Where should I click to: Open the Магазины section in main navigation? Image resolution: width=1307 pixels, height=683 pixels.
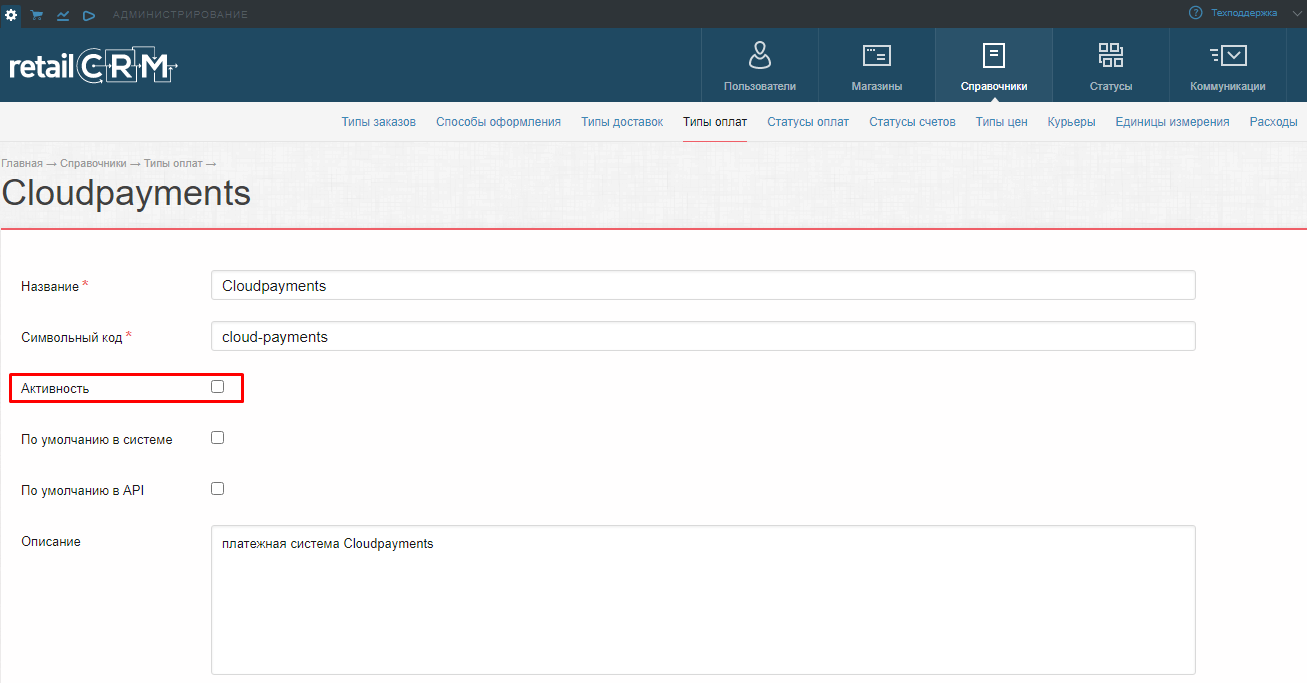(x=877, y=65)
